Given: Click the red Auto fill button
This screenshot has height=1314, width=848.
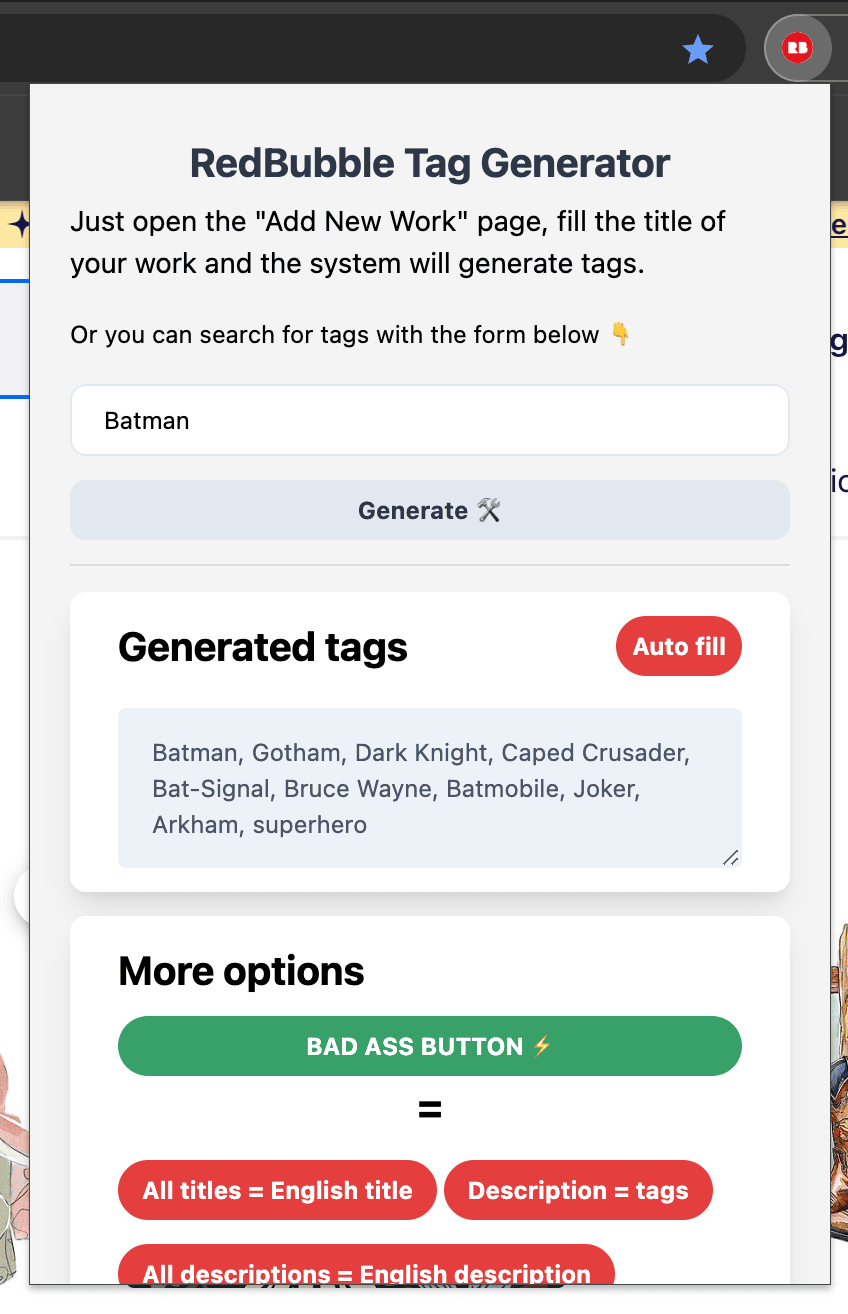Looking at the screenshot, I should click(679, 646).
